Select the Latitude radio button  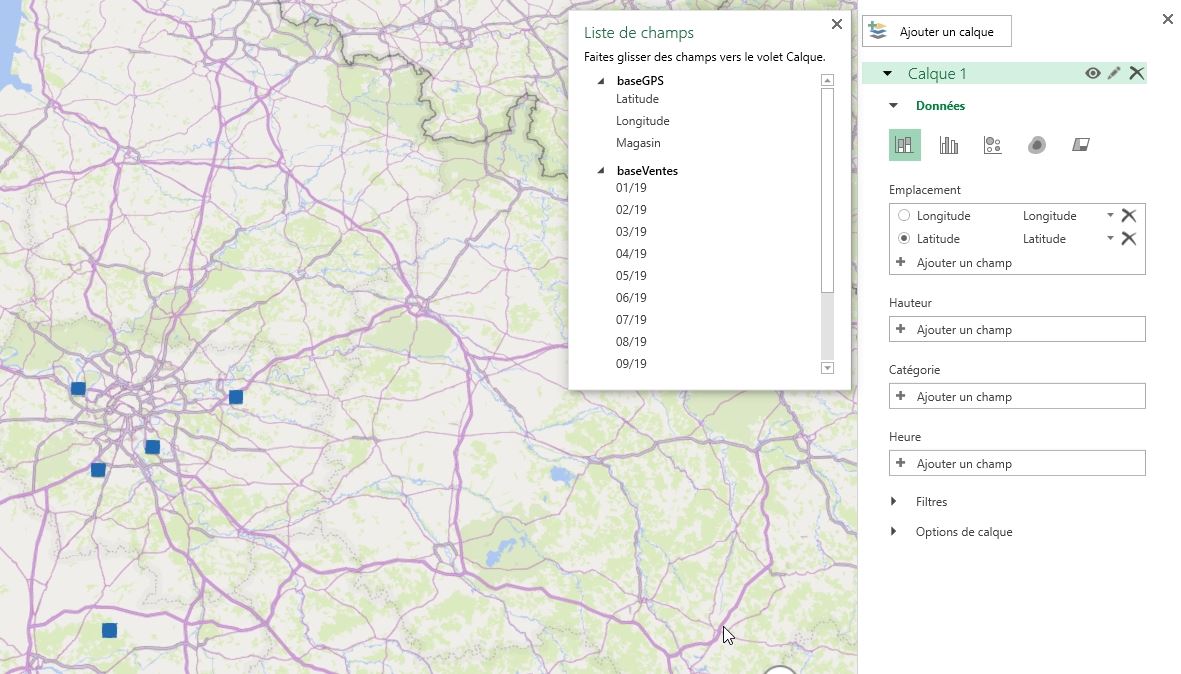(x=904, y=239)
